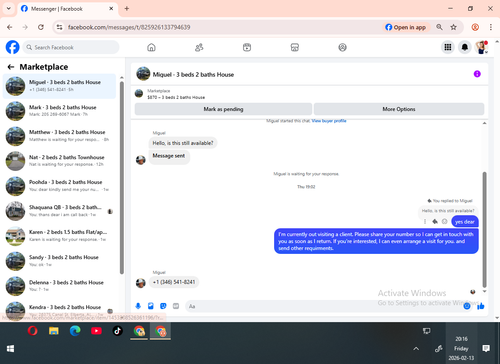Open Sandy - 3 beds 2 baths House chat
The height and width of the screenshot is (364, 500).
[59, 261]
